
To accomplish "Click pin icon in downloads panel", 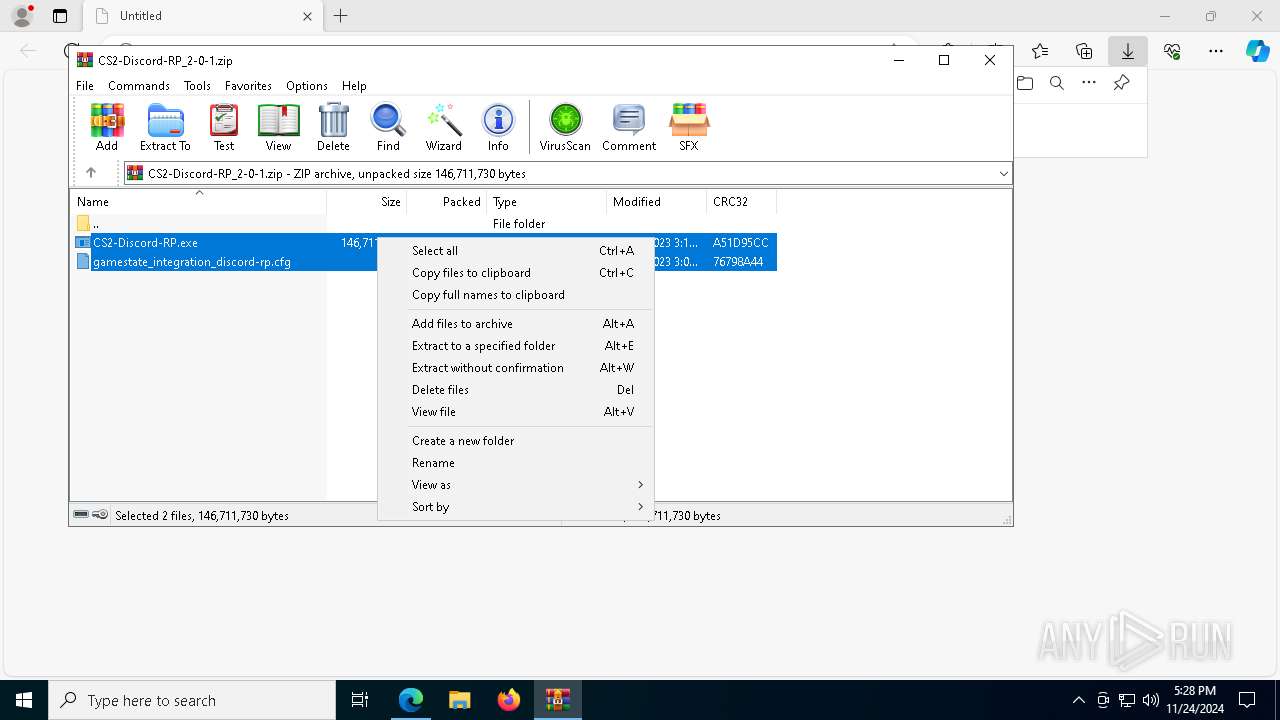I will pos(1121,83).
